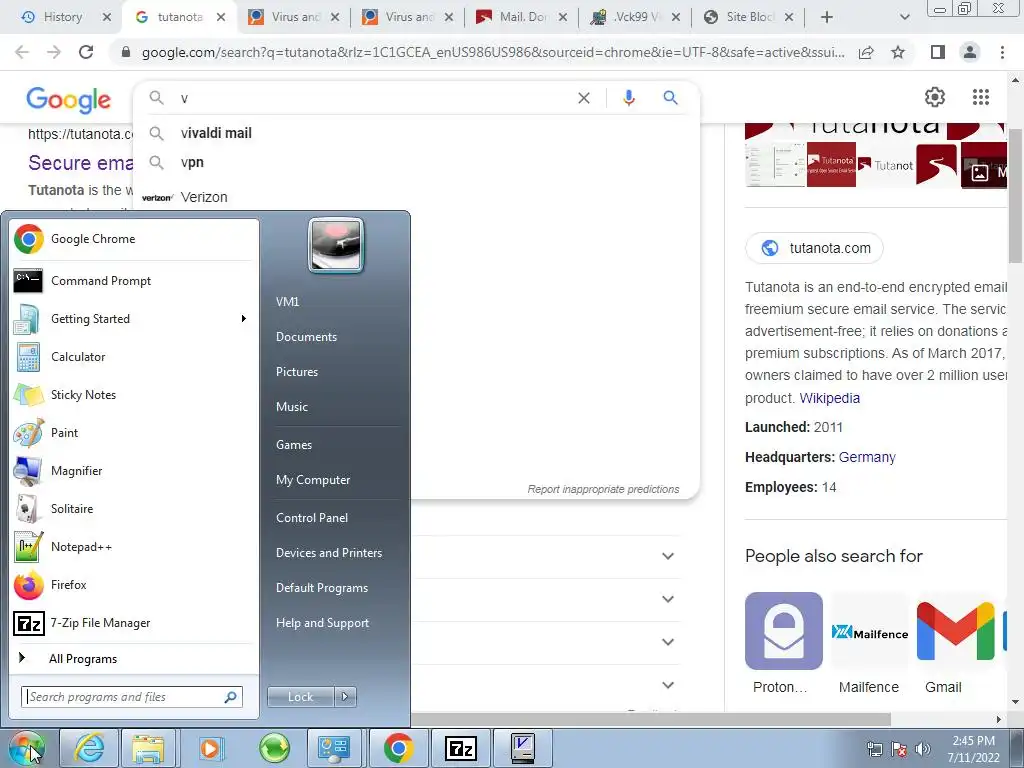Open Pictures from Start menu
1024x768 pixels.
pyautogui.click(x=297, y=372)
